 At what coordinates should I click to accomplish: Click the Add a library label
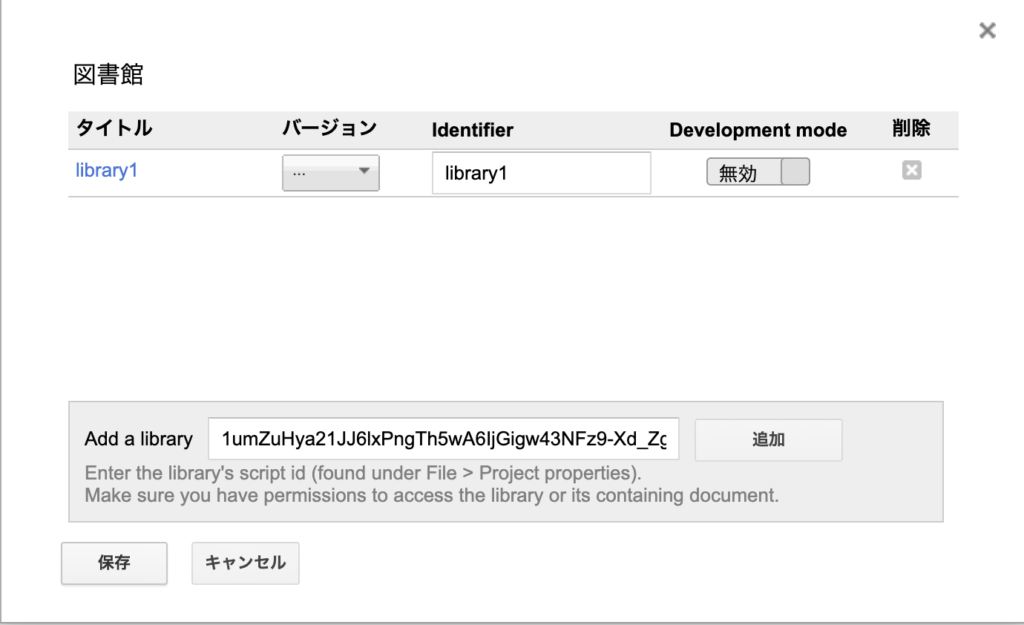pyautogui.click(x=138, y=439)
